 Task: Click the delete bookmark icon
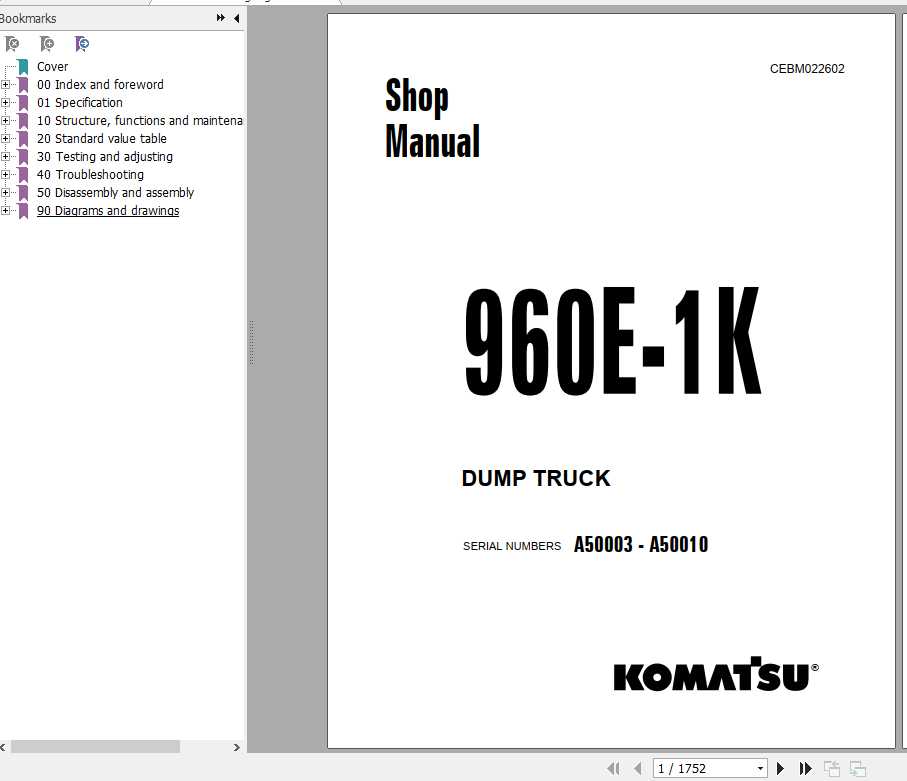coord(12,44)
